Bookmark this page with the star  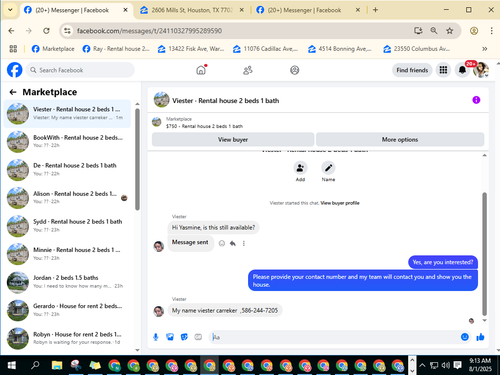coord(450,31)
